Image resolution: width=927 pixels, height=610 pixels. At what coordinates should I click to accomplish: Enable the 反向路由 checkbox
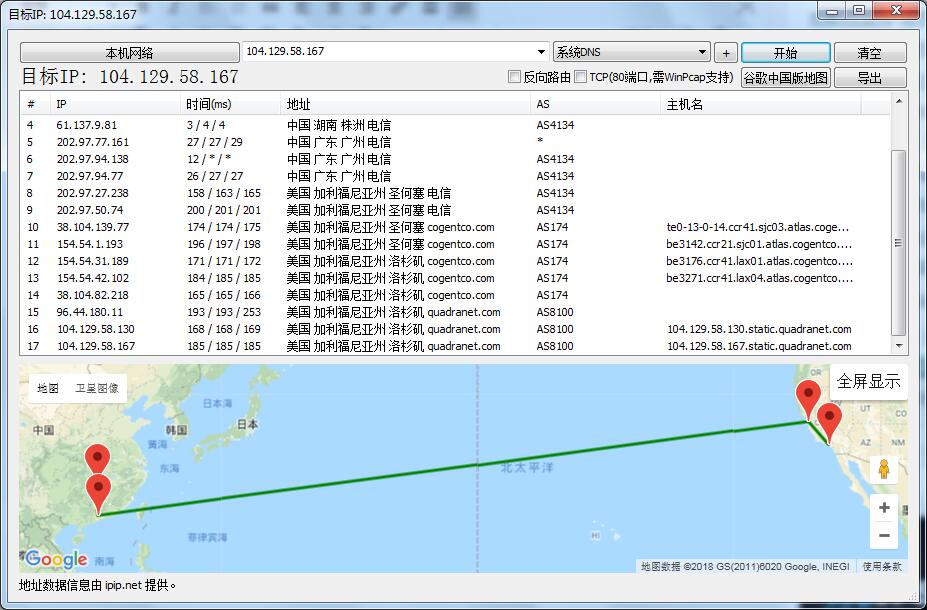515,77
